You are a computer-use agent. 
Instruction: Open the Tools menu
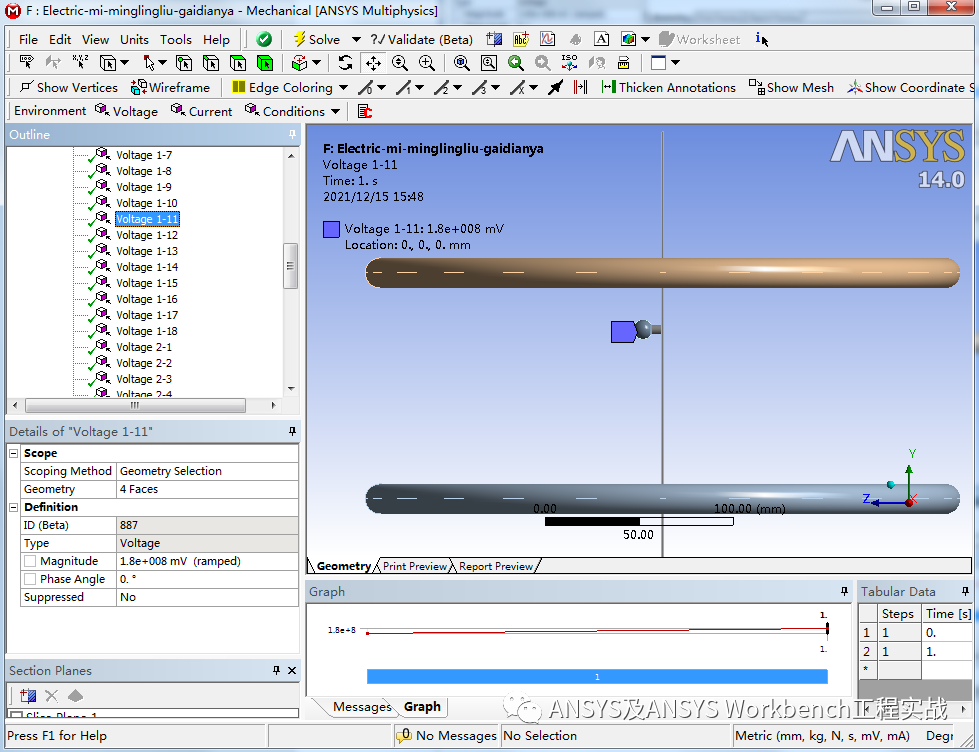(175, 39)
